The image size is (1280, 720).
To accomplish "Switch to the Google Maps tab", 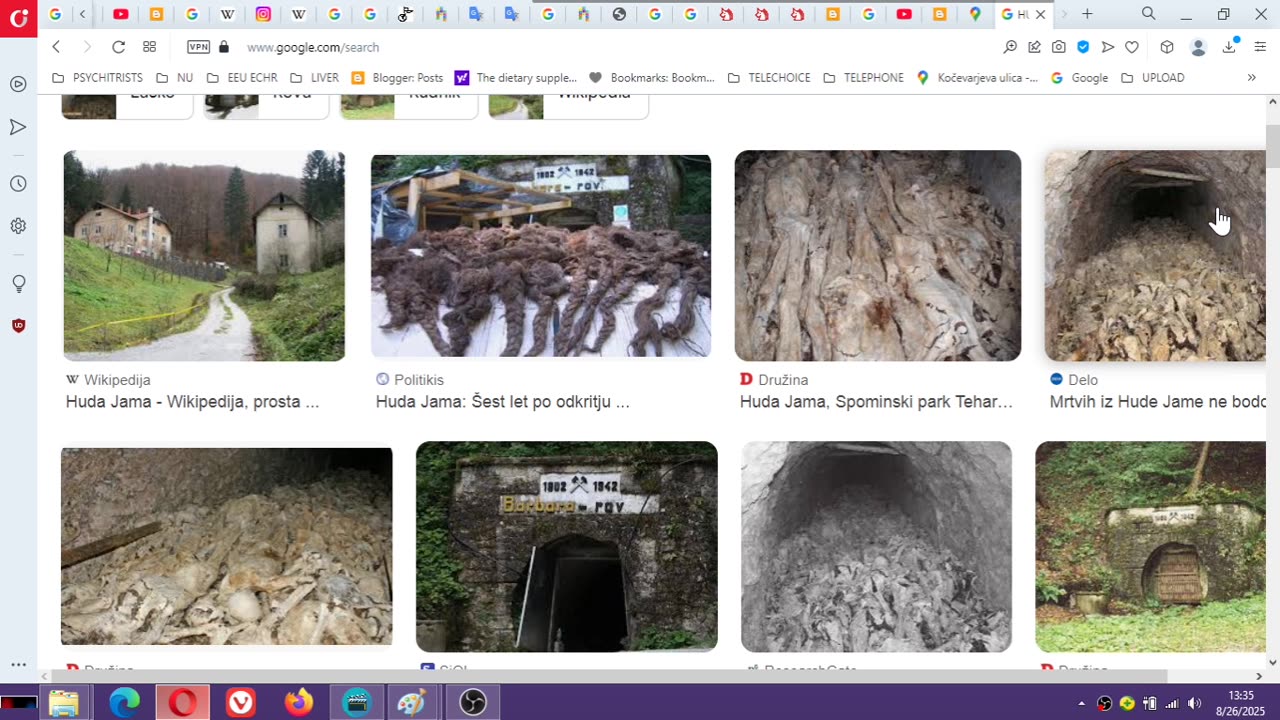I will coord(975,14).
